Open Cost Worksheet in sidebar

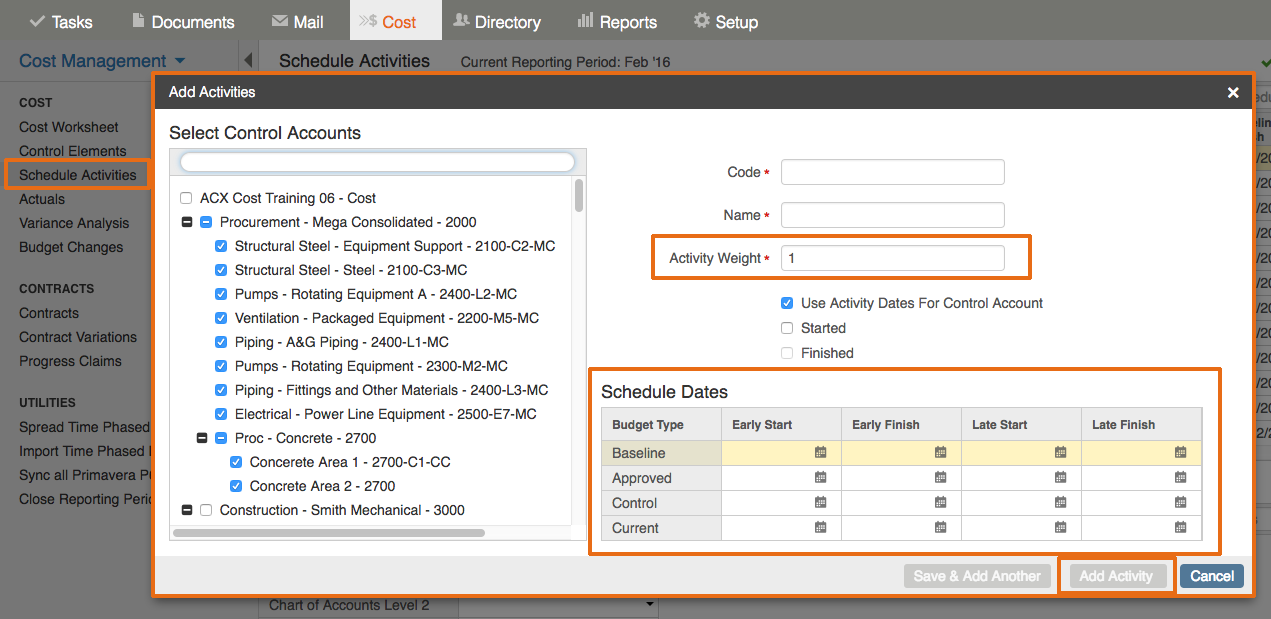(69, 127)
